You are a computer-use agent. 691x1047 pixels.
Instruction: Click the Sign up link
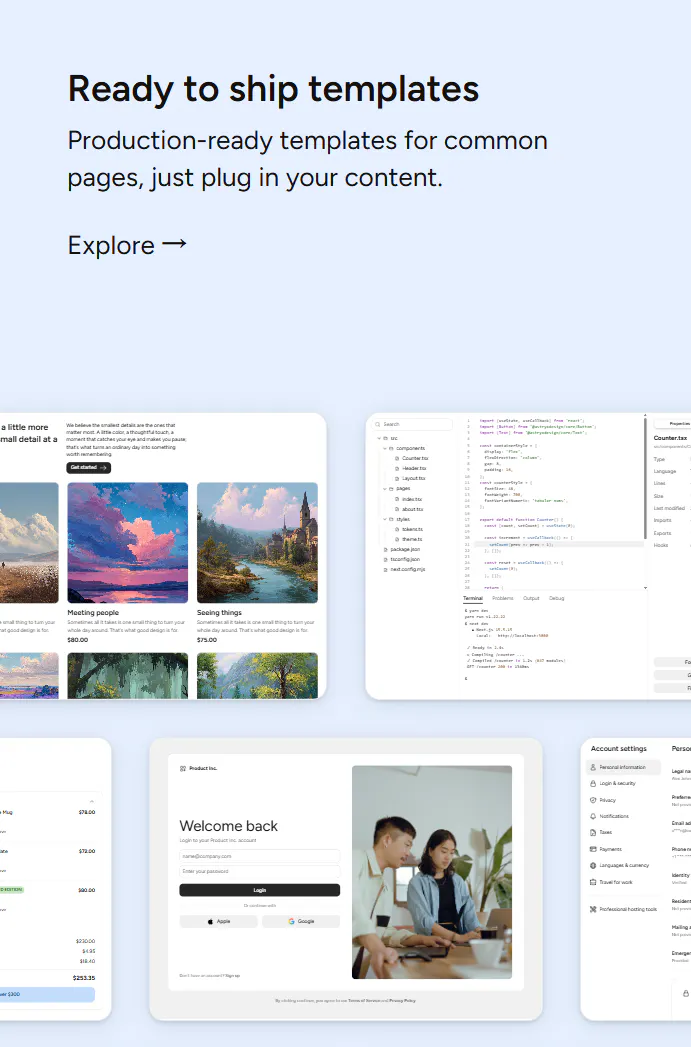click(x=232, y=976)
